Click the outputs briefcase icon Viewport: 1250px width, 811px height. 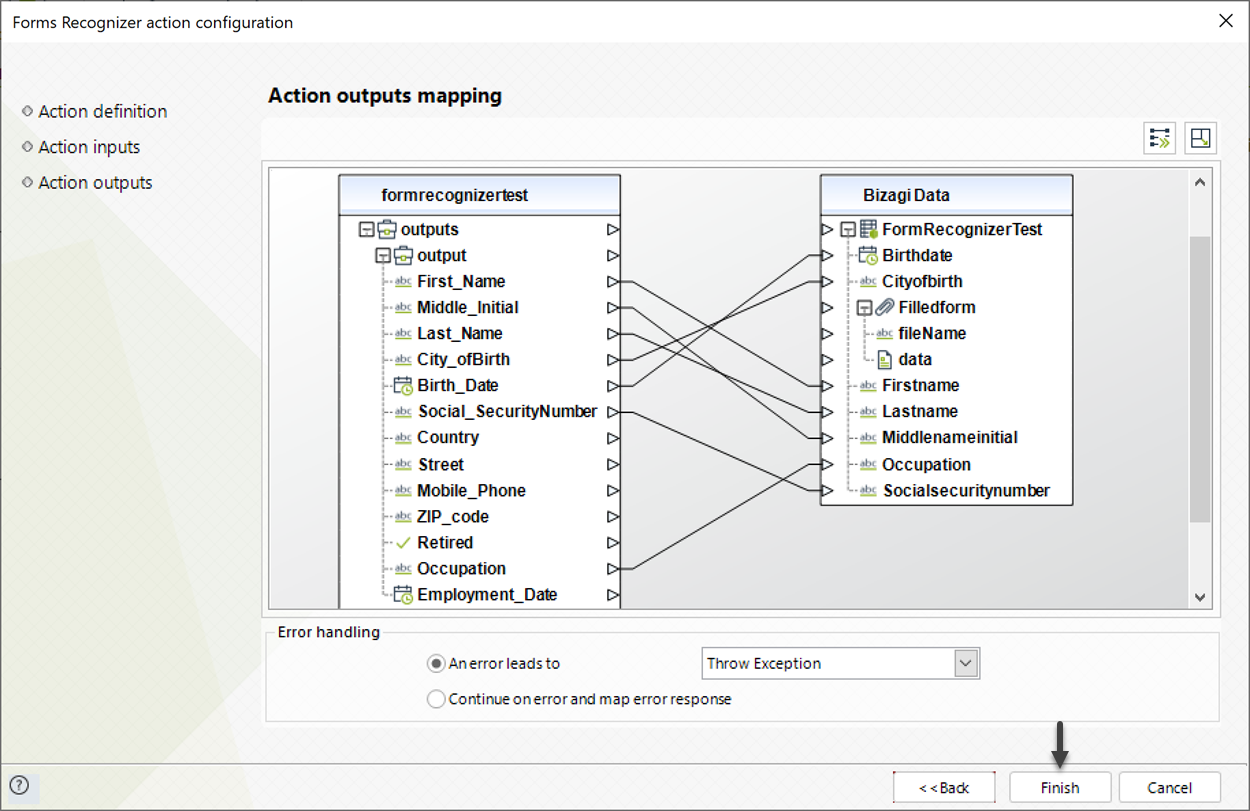pyautogui.click(x=387, y=229)
